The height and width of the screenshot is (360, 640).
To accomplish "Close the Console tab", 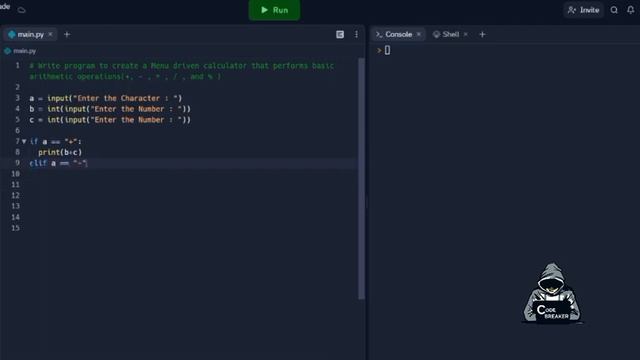I will coord(419,34).
